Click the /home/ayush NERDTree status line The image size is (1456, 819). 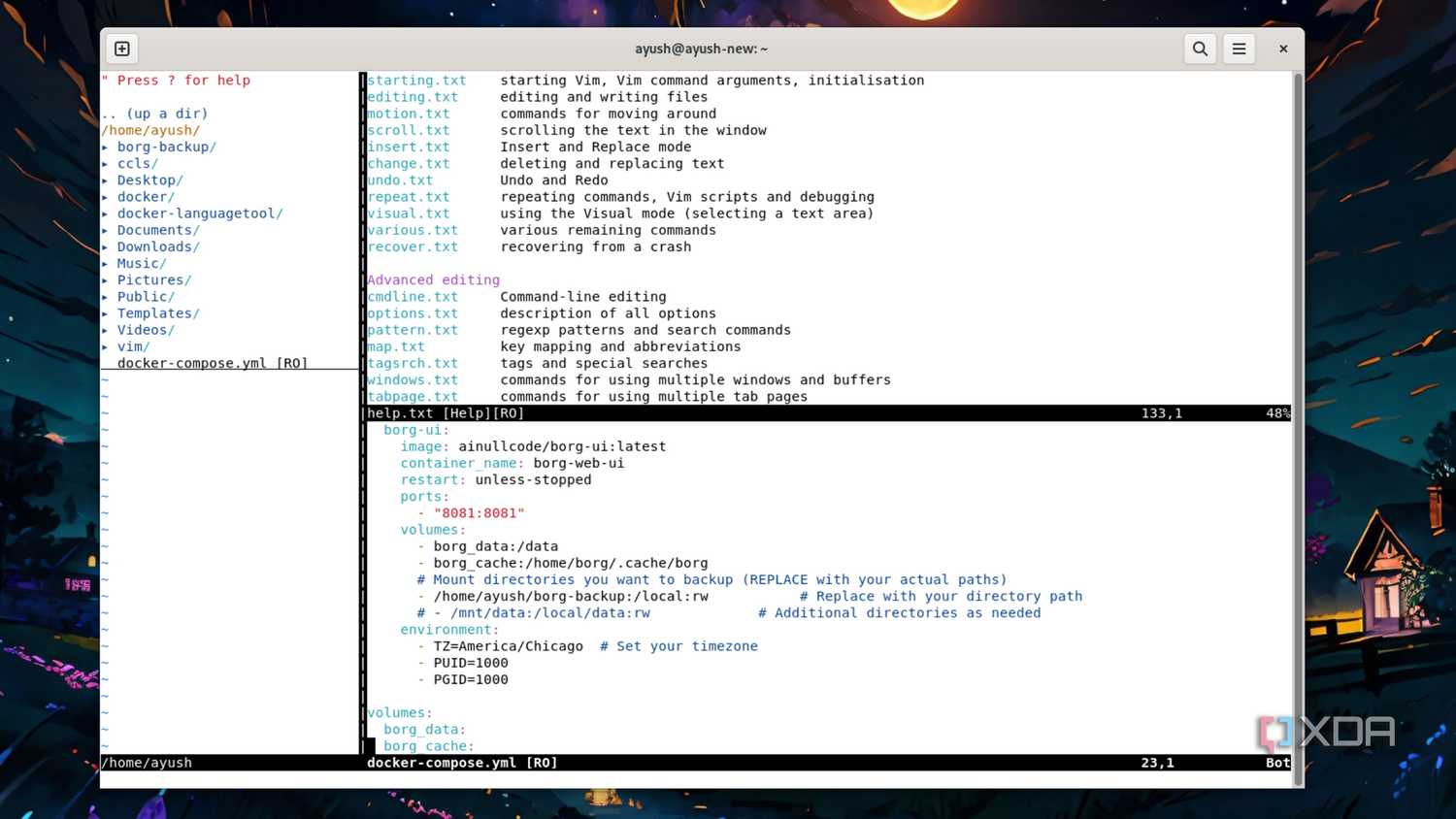point(230,763)
